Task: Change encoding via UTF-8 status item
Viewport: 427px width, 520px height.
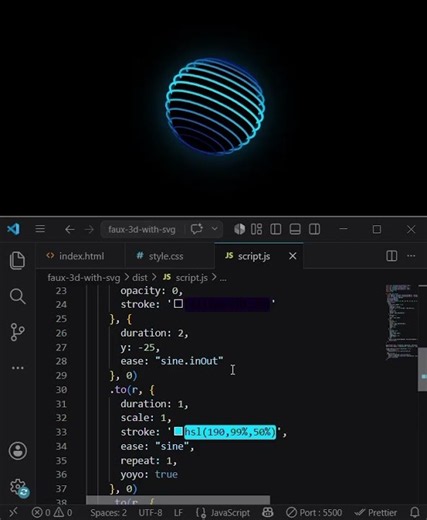Action: (150, 512)
